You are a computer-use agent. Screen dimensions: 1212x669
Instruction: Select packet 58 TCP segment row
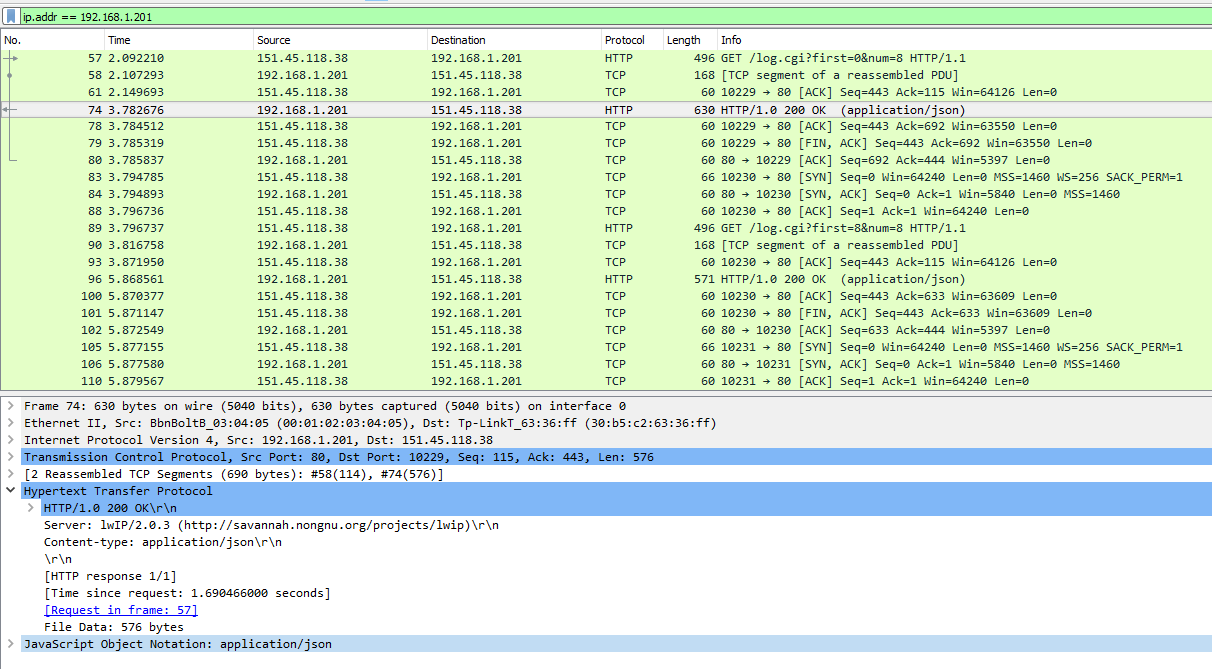point(606,75)
